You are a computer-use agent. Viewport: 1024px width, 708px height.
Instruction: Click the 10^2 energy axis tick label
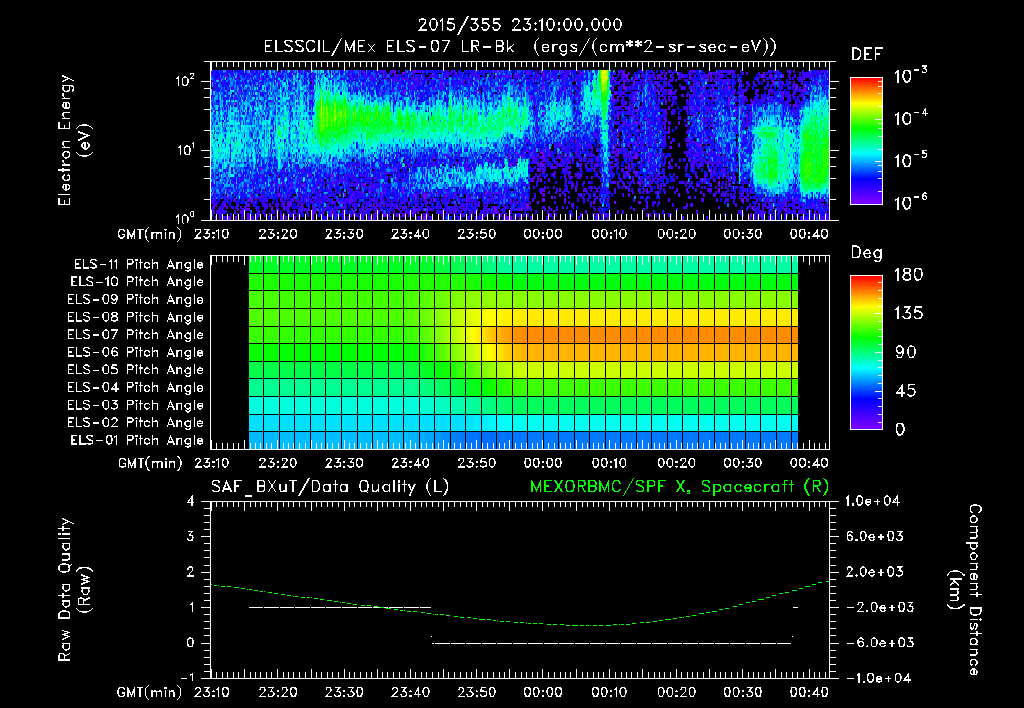coord(185,82)
